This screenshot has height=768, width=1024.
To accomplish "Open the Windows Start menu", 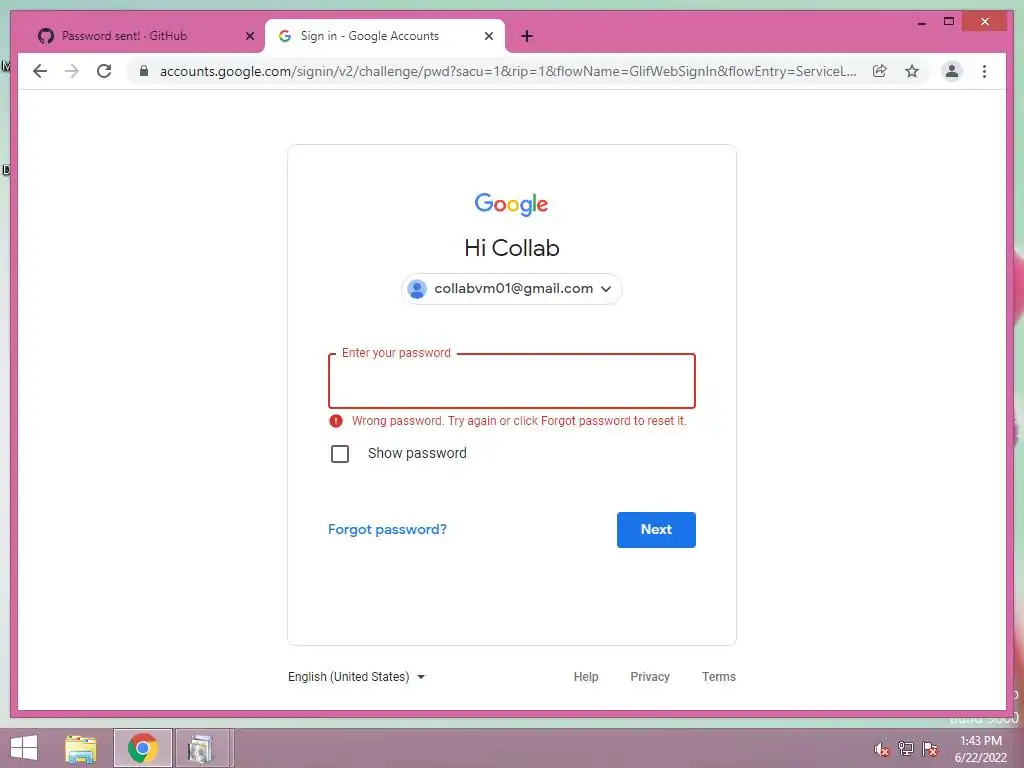I will 24,748.
